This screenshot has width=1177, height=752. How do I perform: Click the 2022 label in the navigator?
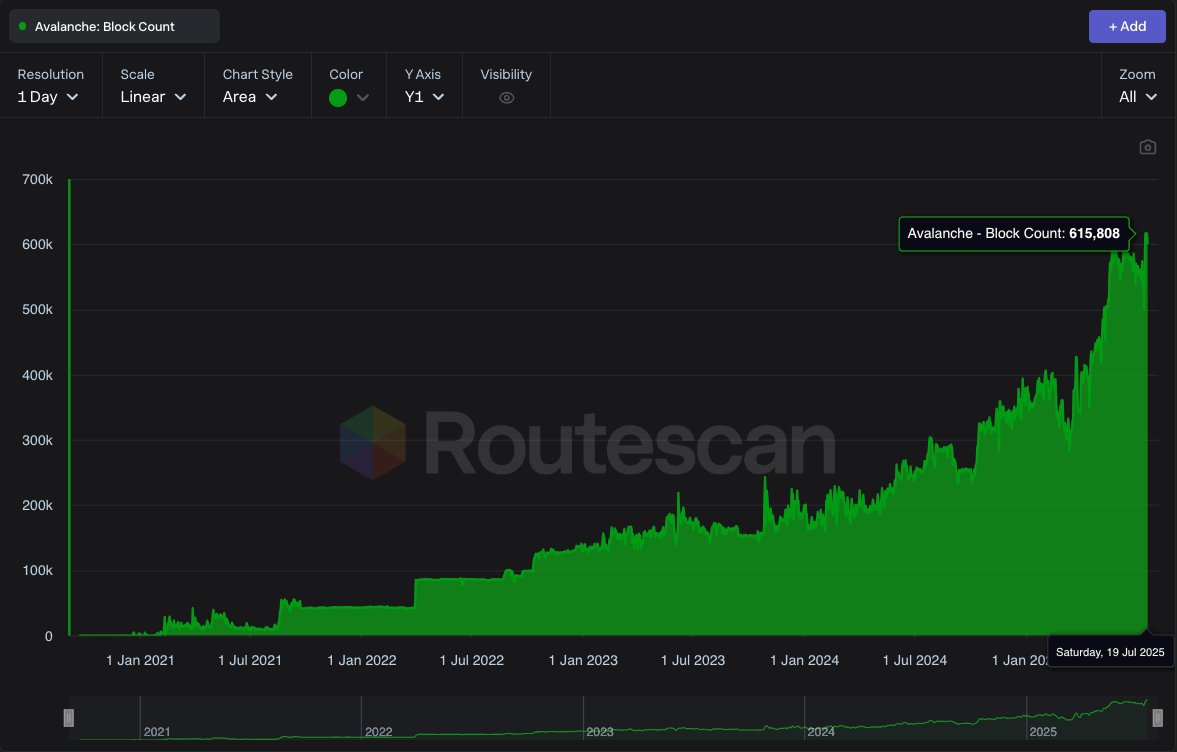point(378,732)
